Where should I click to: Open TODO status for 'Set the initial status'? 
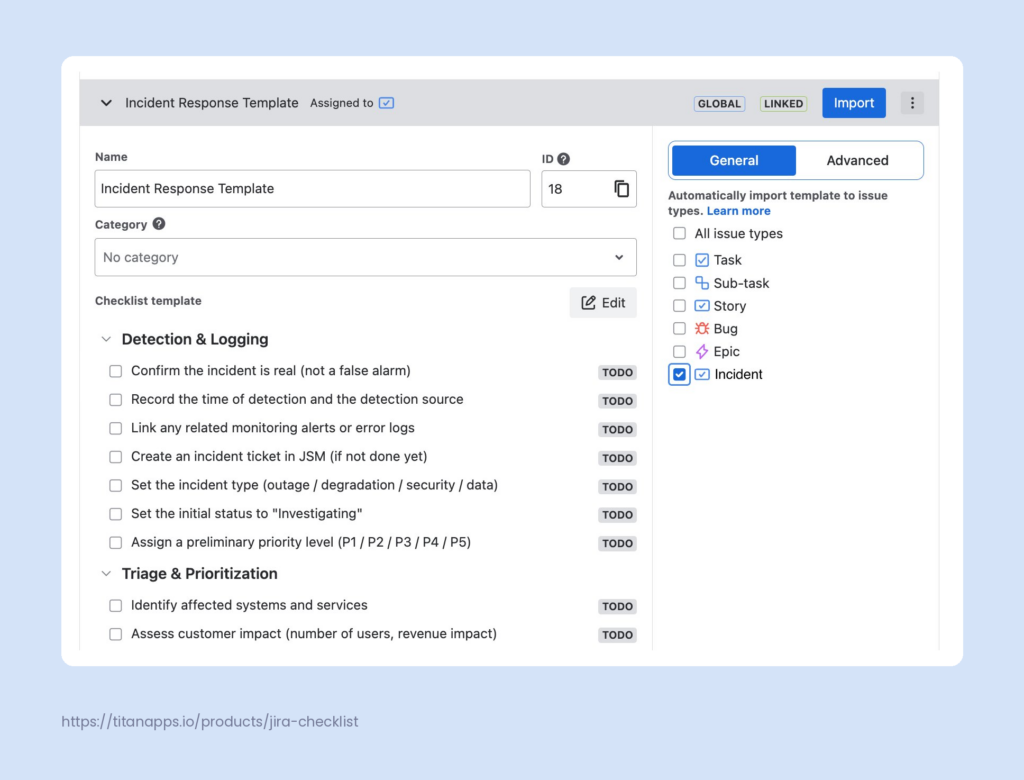pos(617,515)
